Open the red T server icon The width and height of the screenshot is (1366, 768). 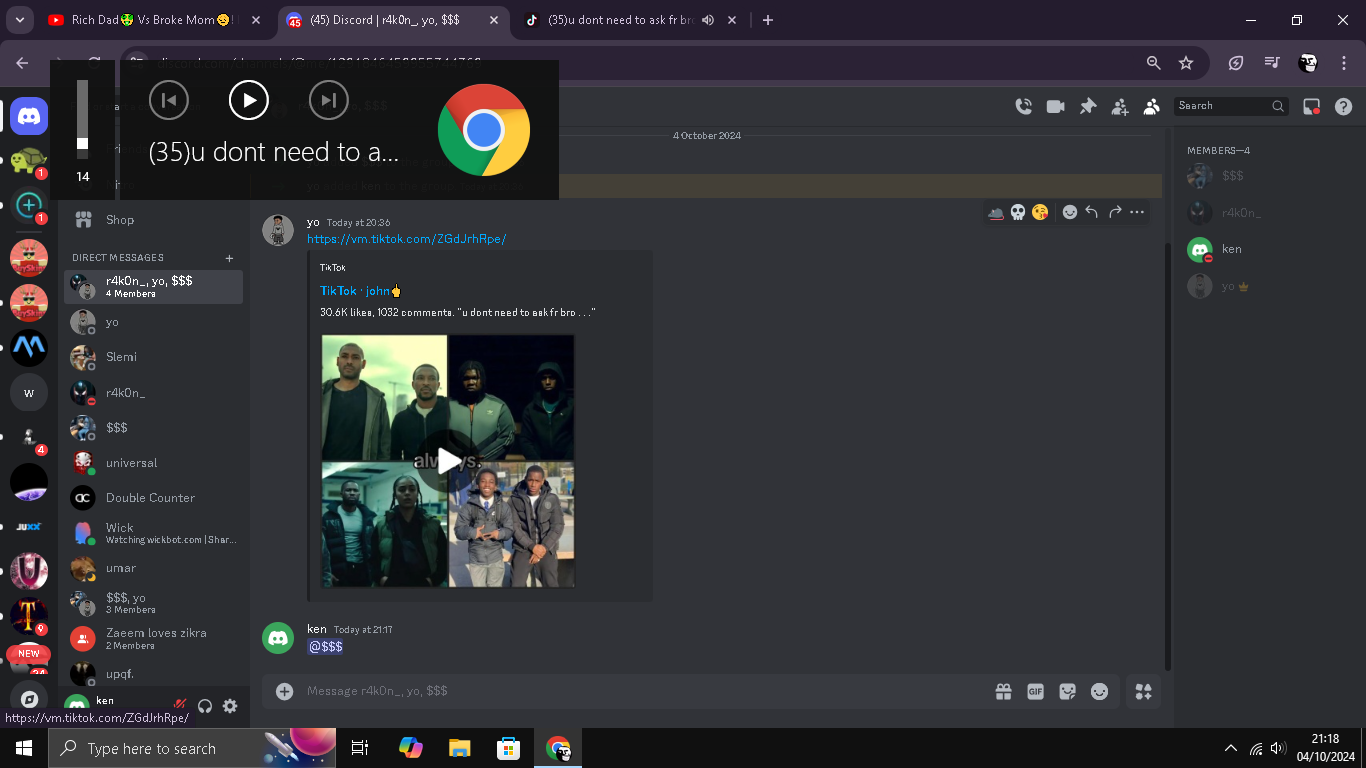tap(29, 616)
